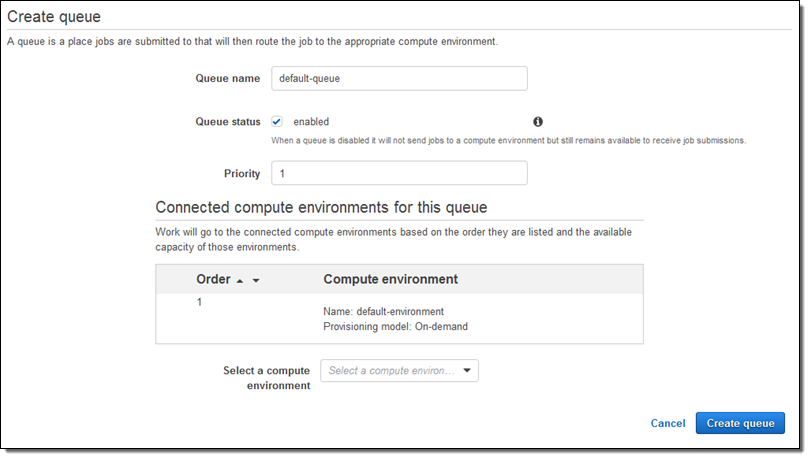Click the Priority field label
The height and width of the screenshot is (459, 810).
242,173
